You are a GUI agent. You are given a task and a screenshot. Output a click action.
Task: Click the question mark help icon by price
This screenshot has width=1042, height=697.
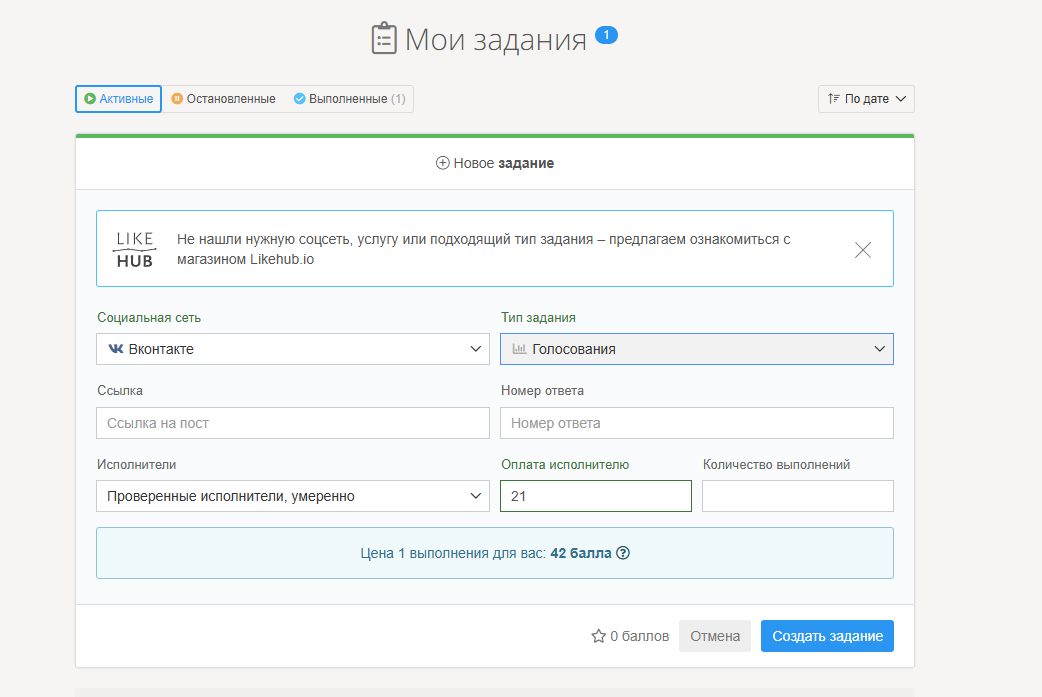click(x=623, y=553)
